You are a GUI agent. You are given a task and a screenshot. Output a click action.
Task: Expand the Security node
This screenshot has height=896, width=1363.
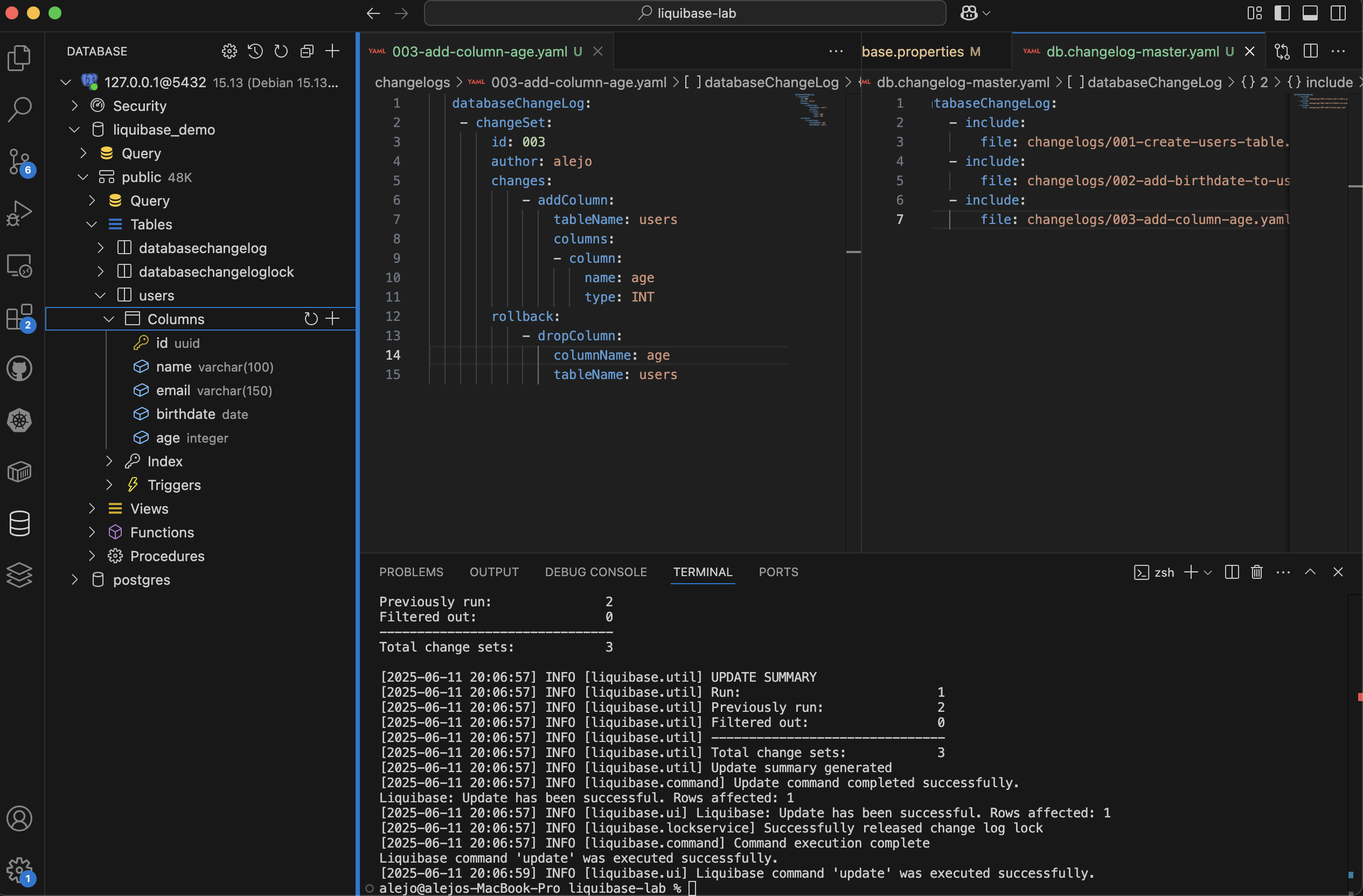tap(74, 106)
